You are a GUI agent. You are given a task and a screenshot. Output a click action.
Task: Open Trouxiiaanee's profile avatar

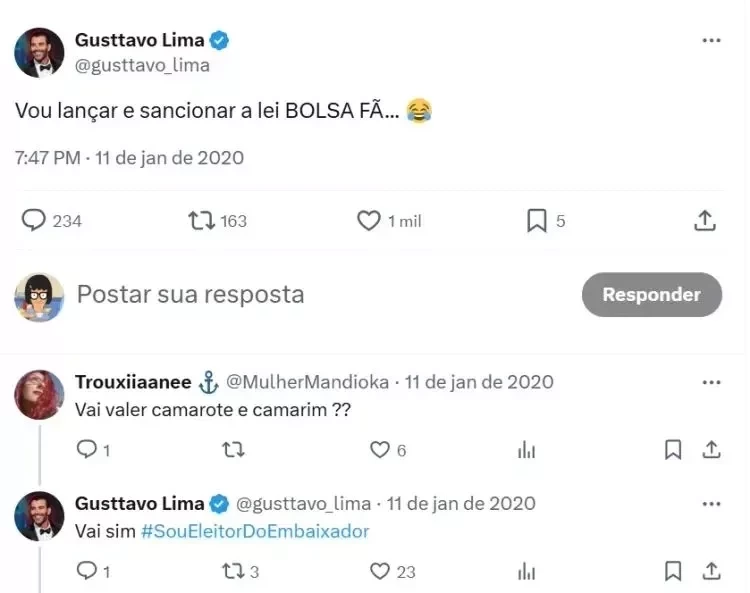[39, 396]
